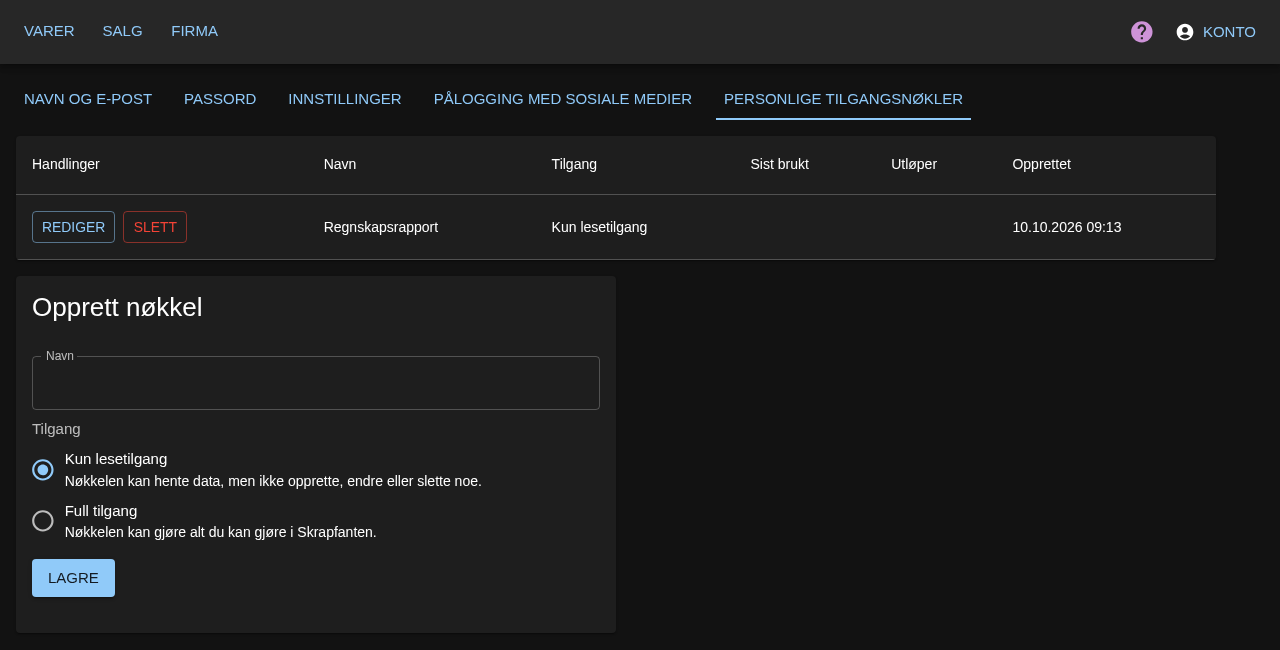Click the Opprett nøkkel heading
The height and width of the screenshot is (650, 1280).
point(117,307)
